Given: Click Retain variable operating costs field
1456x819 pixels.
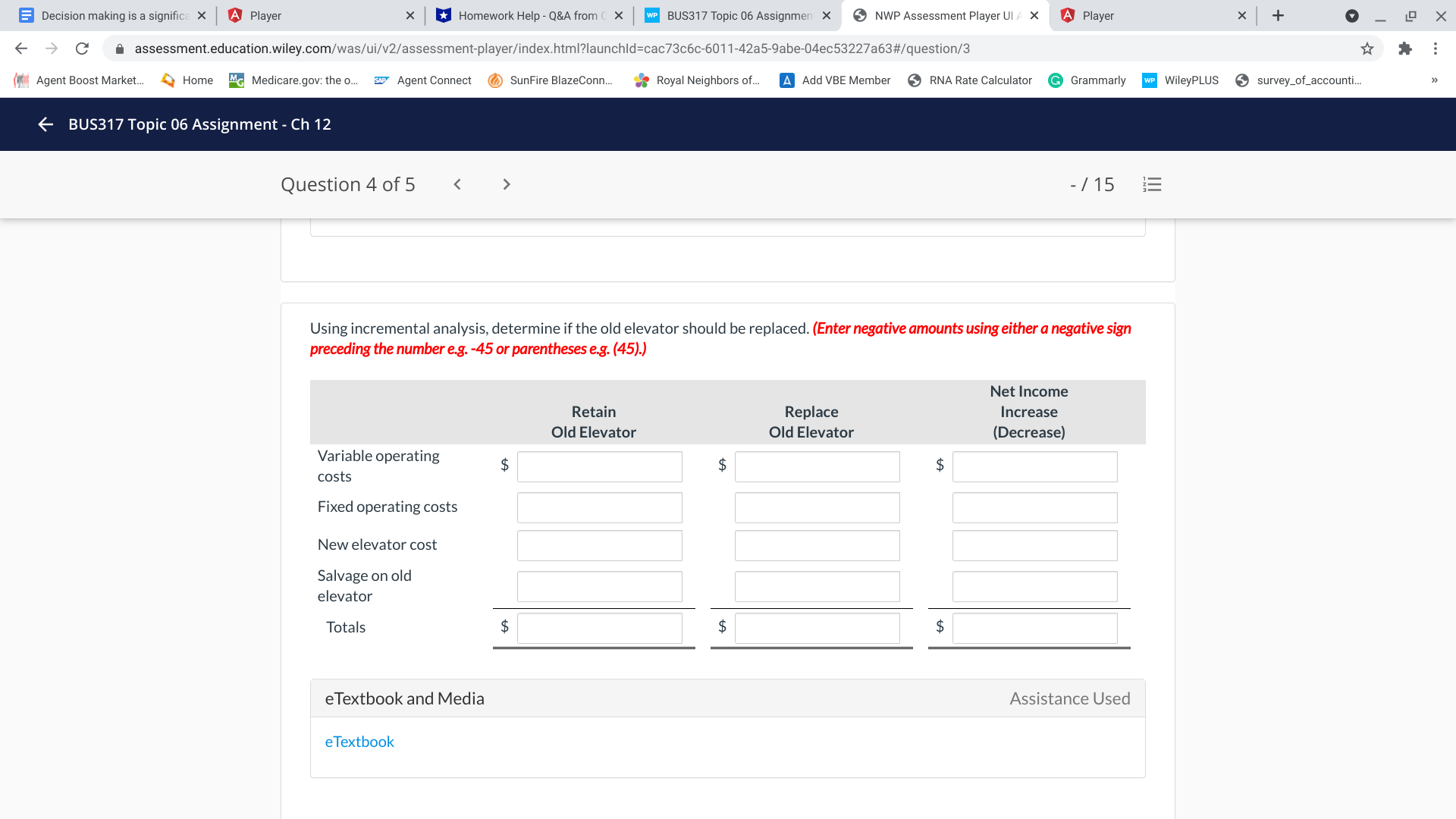Looking at the screenshot, I should pos(599,466).
